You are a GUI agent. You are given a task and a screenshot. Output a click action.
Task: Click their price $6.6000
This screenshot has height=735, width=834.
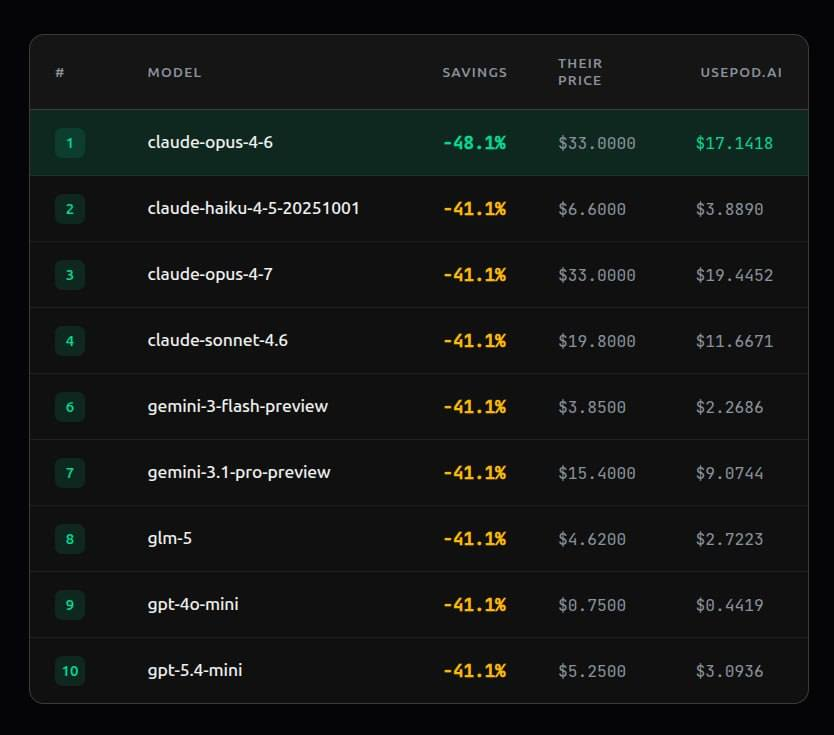592,209
